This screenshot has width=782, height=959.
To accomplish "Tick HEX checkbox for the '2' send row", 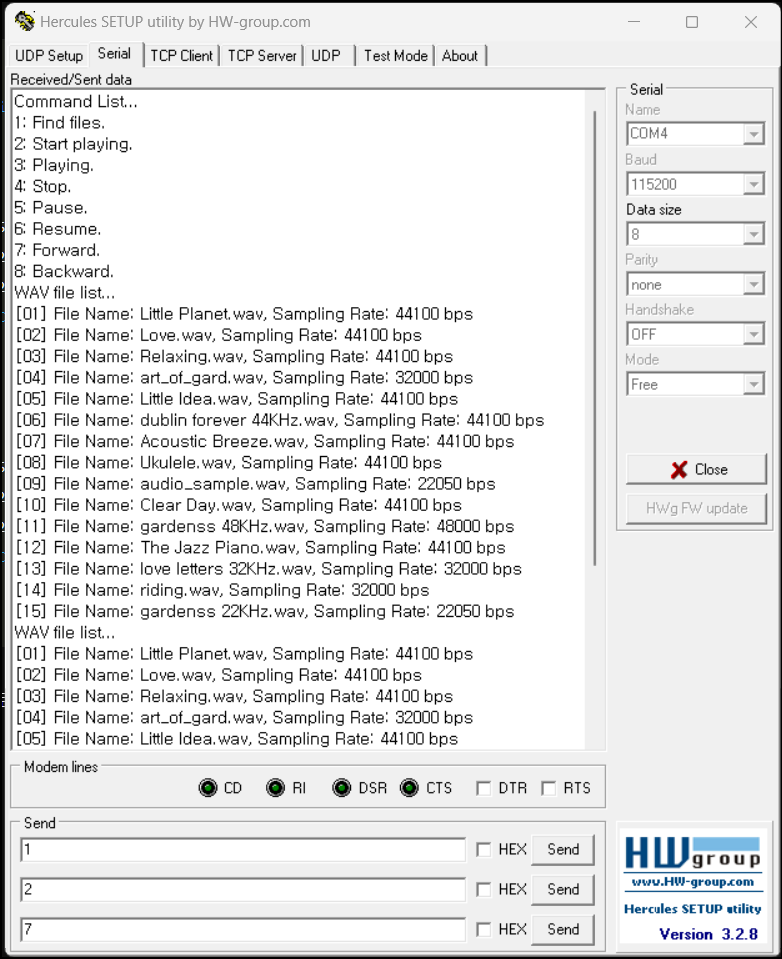I will click(483, 889).
